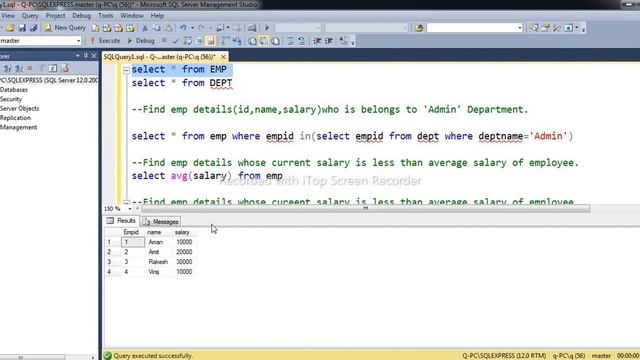Open the empty Find combo box
This screenshot has width=640, height=360.
475,28
